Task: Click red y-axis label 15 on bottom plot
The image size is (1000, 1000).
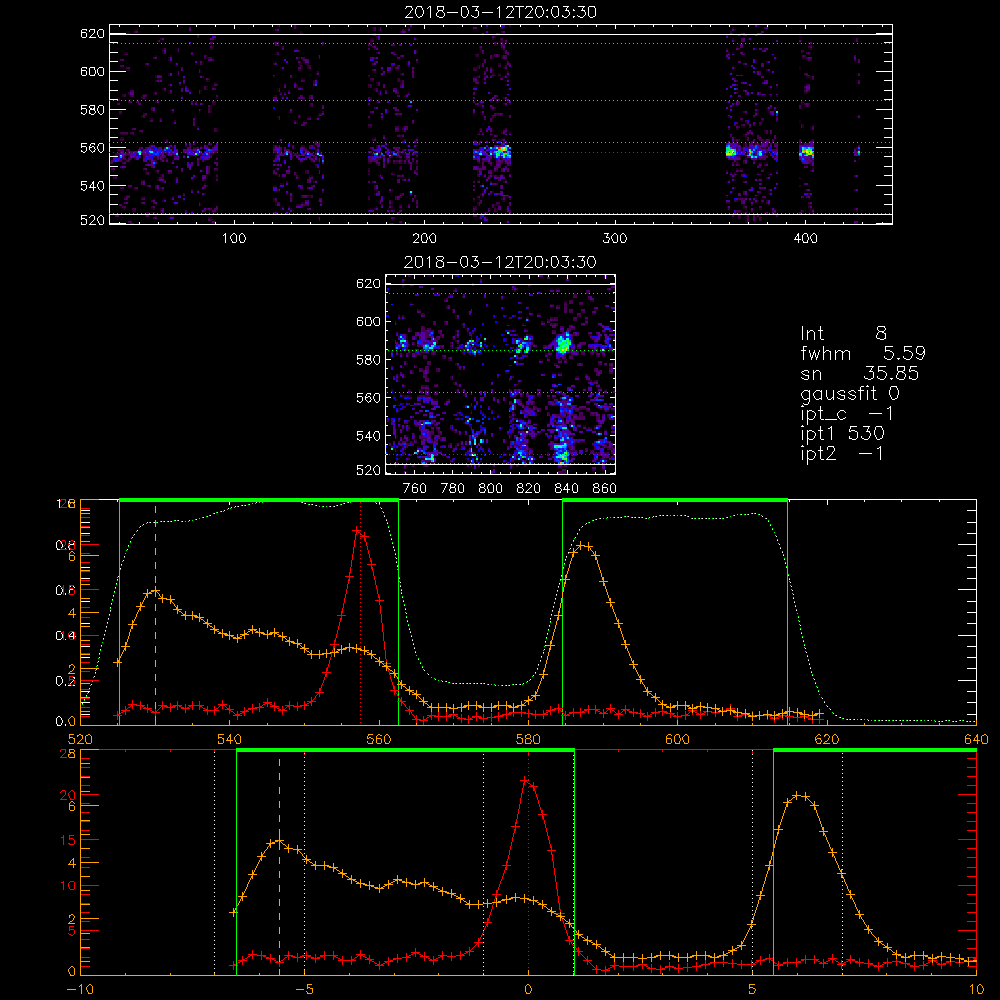Action: coord(68,840)
